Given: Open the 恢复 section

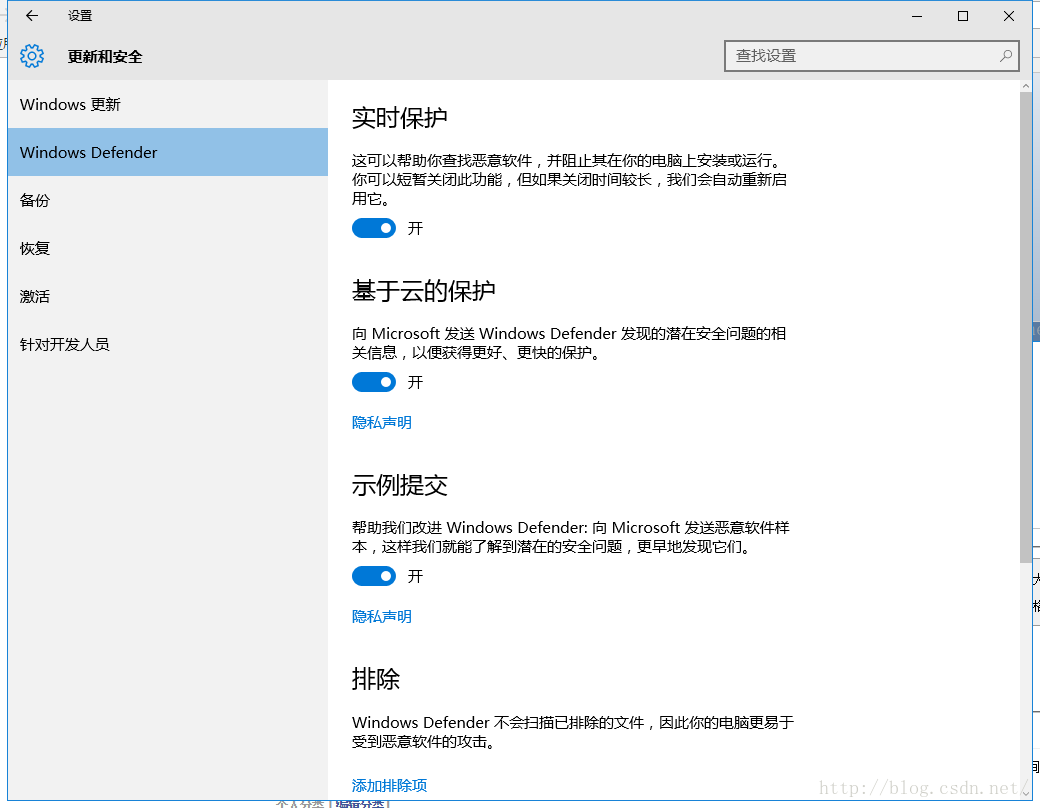Looking at the screenshot, I should (168, 248).
